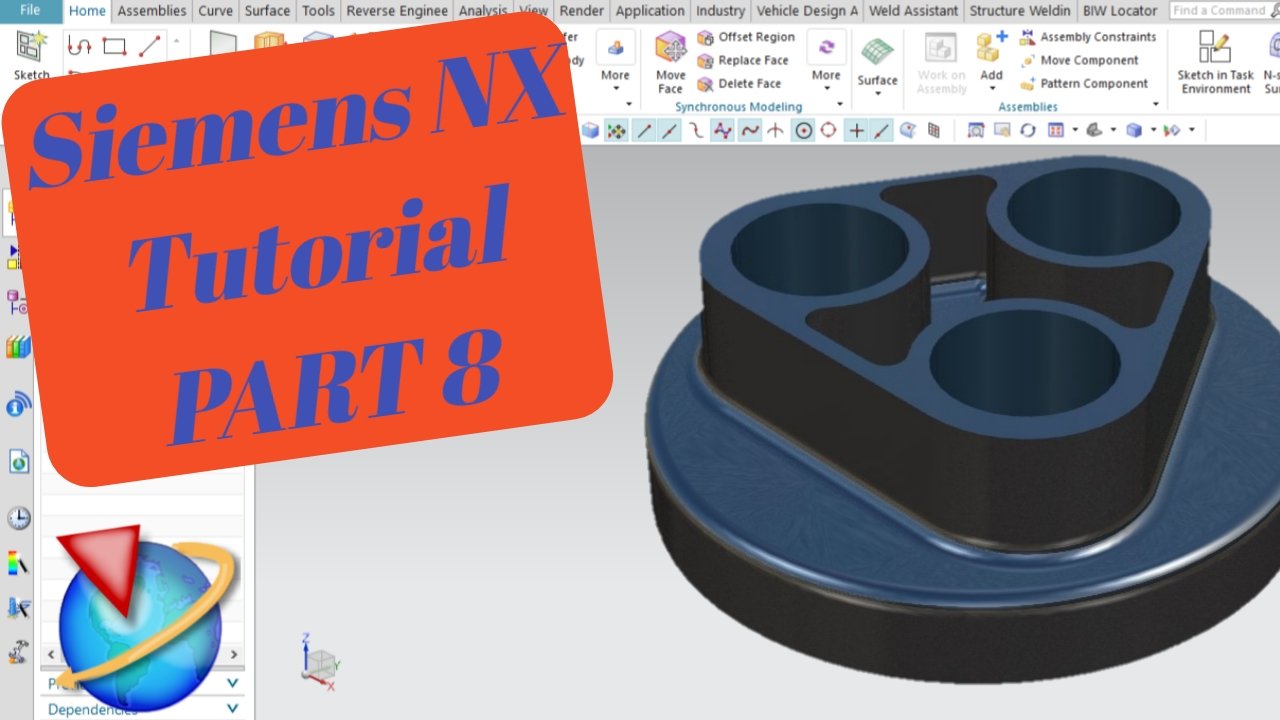Open the Vehicle Design Automation tab
Image resolution: width=1280 pixels, height=720 pixels.
tap(808, 11)
